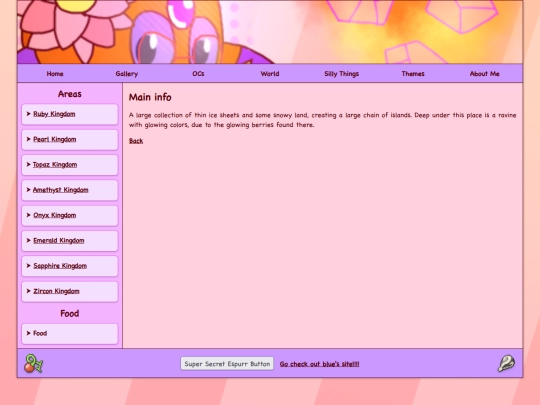Expand the Sapphire Kingdom arrow
Screen dimensions: 540x405
point(29,266)
